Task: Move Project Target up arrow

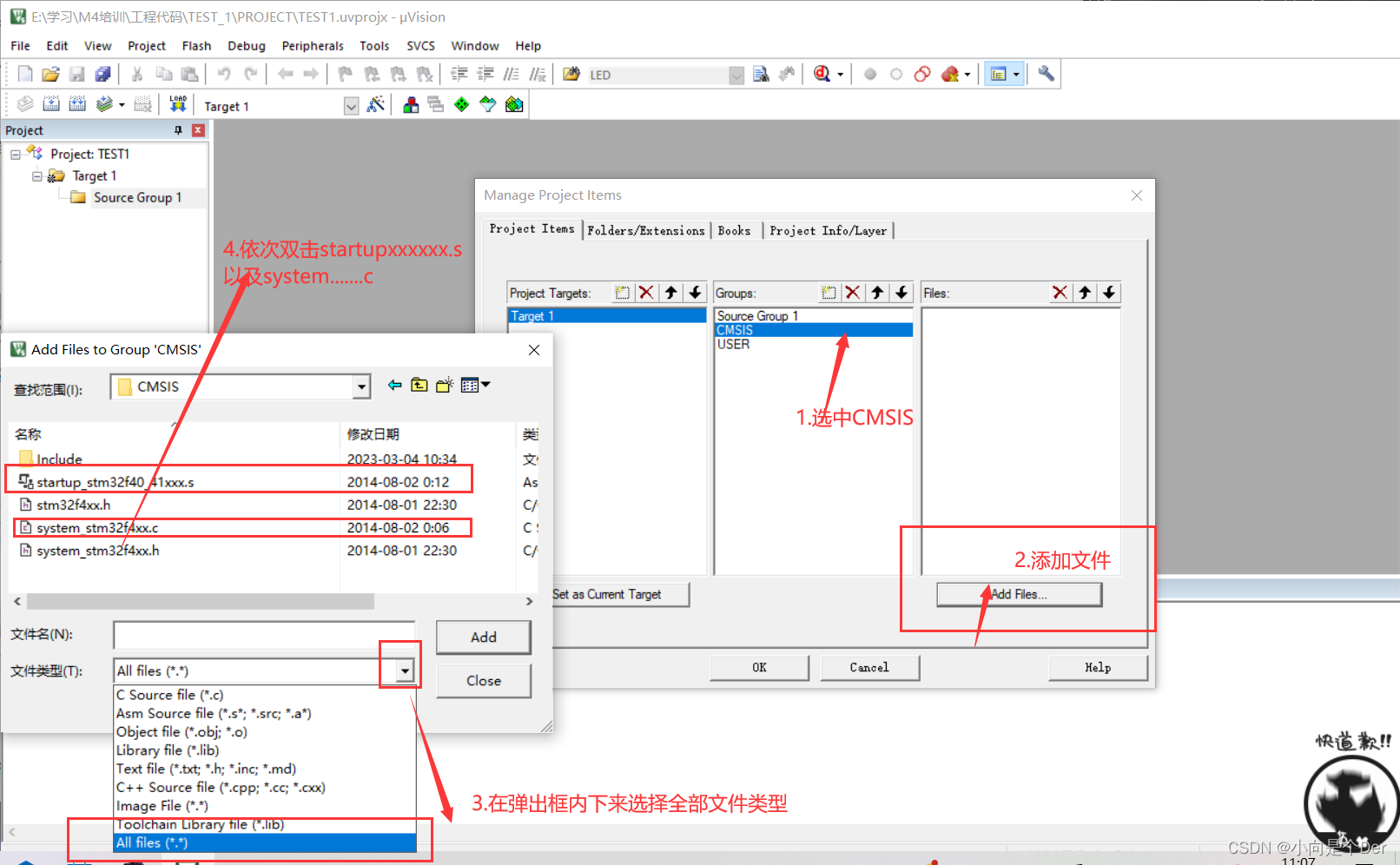Action: 670,293
